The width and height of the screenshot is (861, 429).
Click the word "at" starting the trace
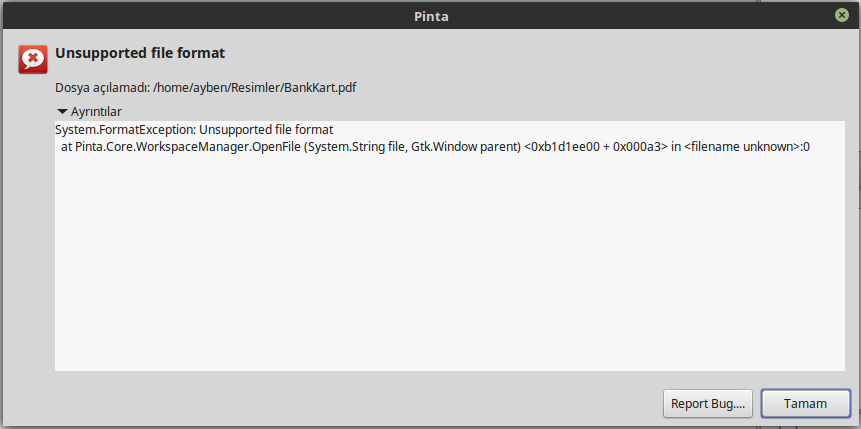pyautogui.click(x=66, y=147)
